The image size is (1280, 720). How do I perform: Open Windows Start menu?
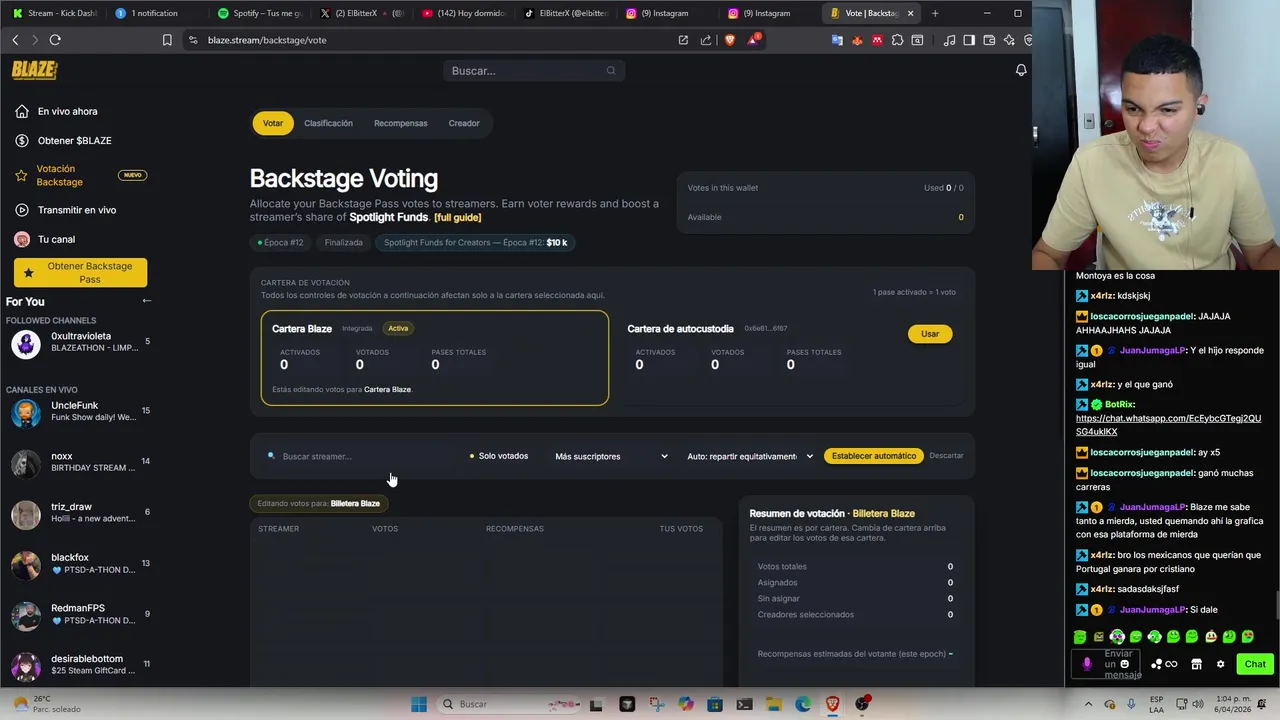tap(419, 704)
